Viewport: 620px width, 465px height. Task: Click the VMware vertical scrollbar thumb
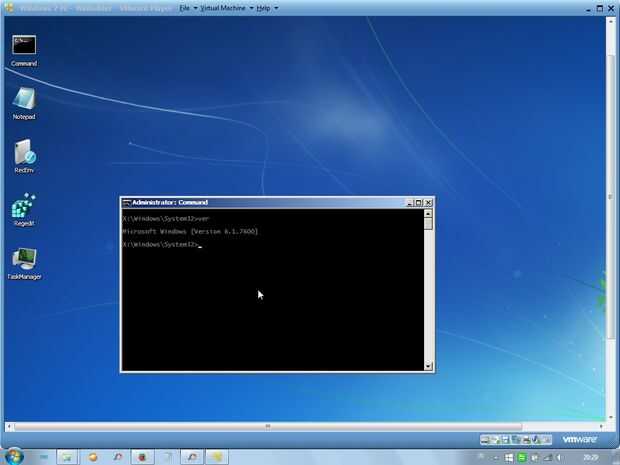611,196
